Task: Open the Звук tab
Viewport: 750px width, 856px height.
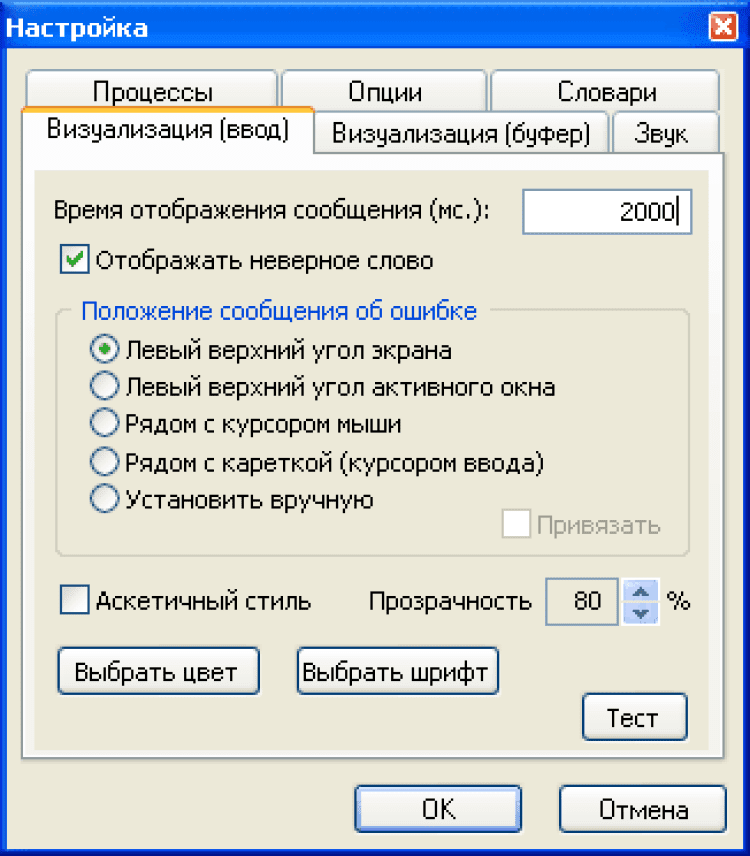Action: coord(662,134)
